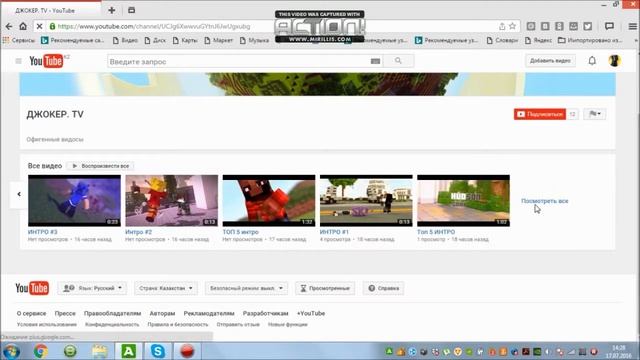Viewport: 640px width, 360px height.
Task: Click the magnifying glass search button
Action: coord(398,61)
